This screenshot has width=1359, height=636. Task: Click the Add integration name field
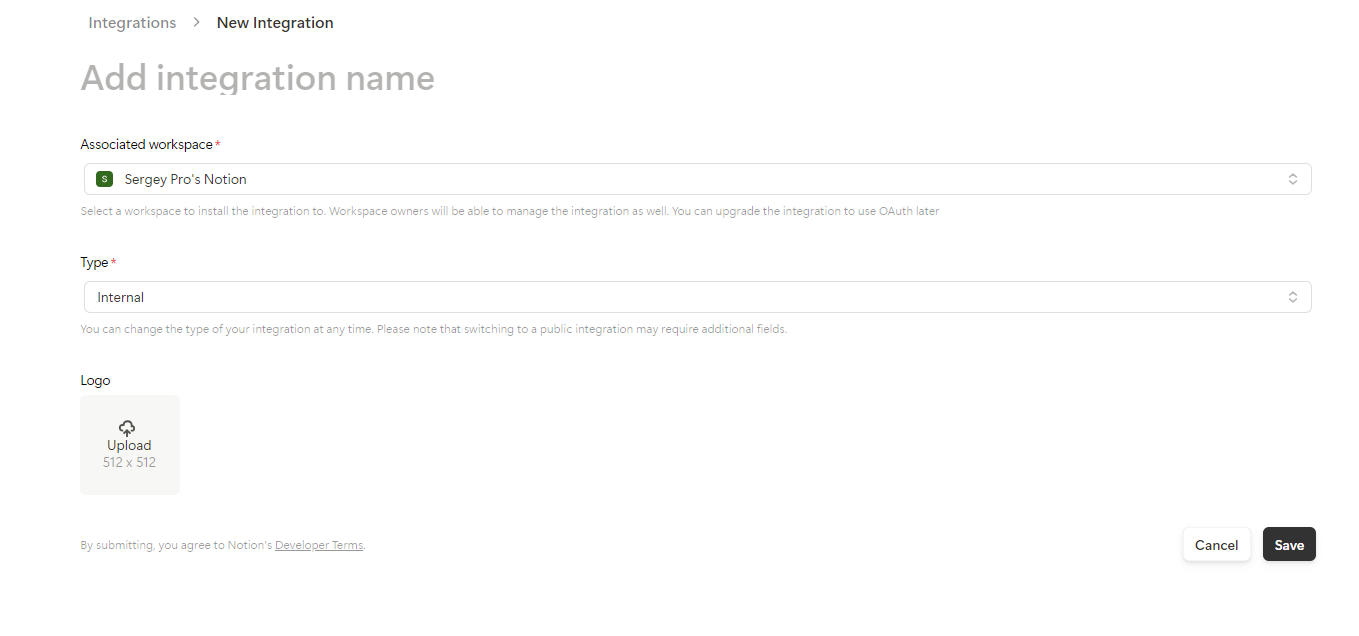tap(258, 78)
